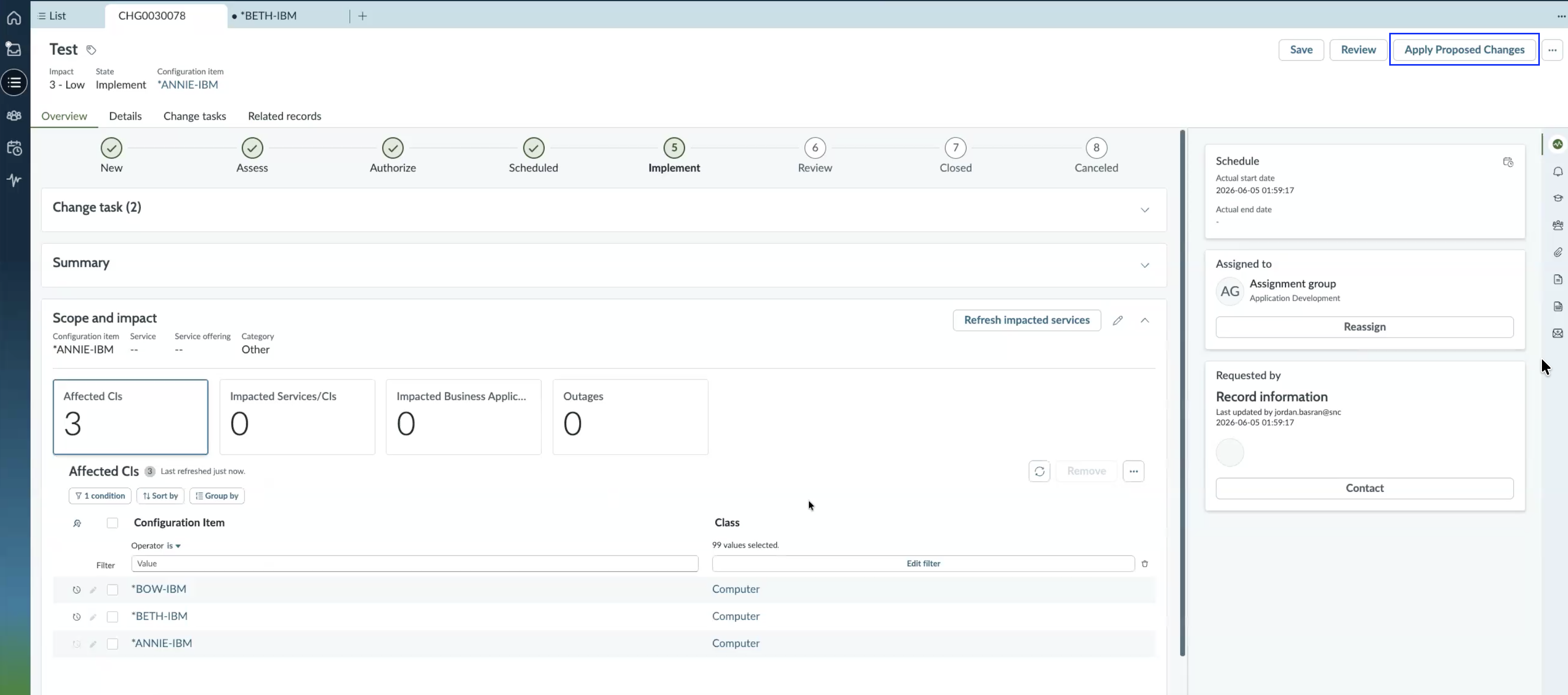Open the attachments paperclip icon
Viewport: 1568px width, 695px height.
(1557, 252)
